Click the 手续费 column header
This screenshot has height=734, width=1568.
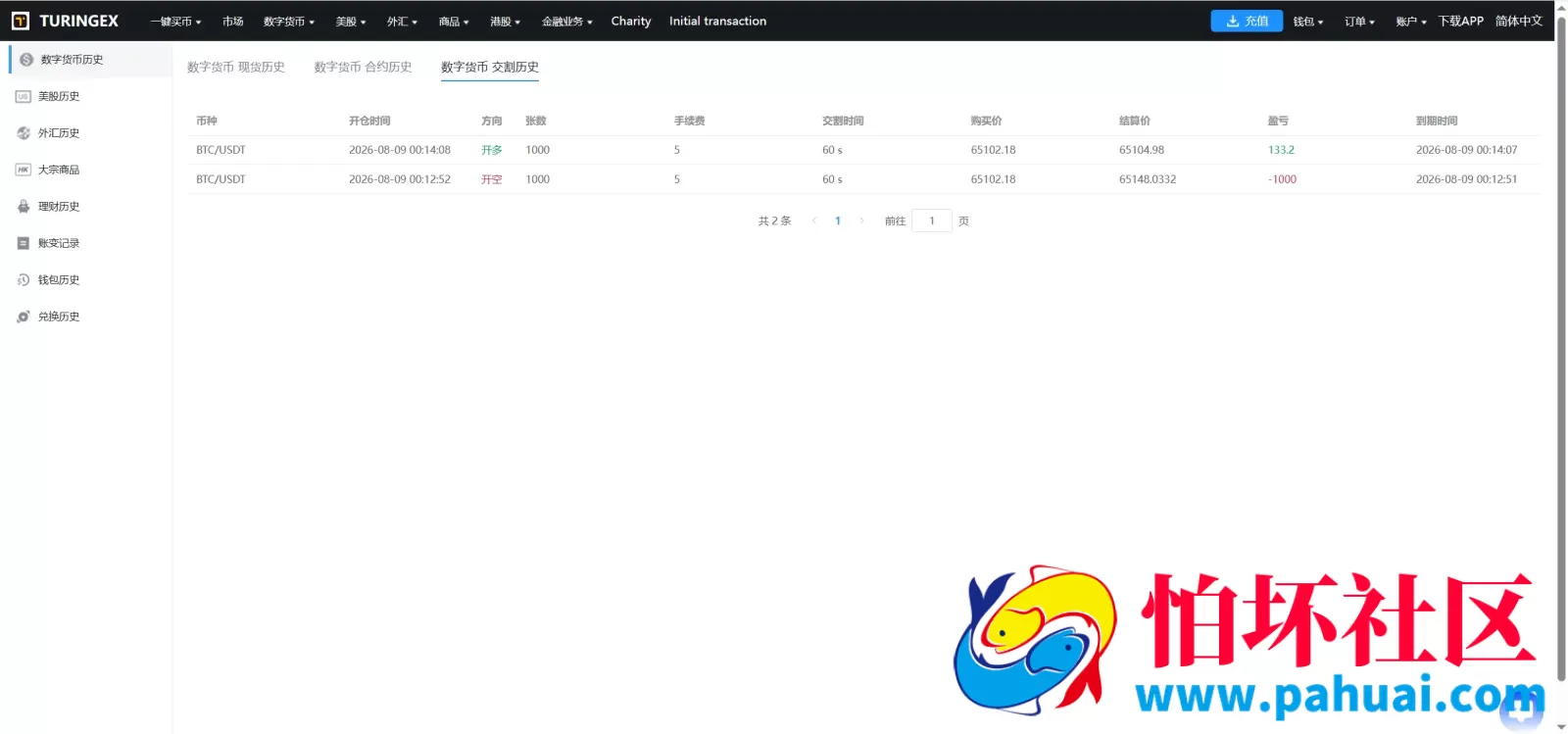tap(690, 121)
